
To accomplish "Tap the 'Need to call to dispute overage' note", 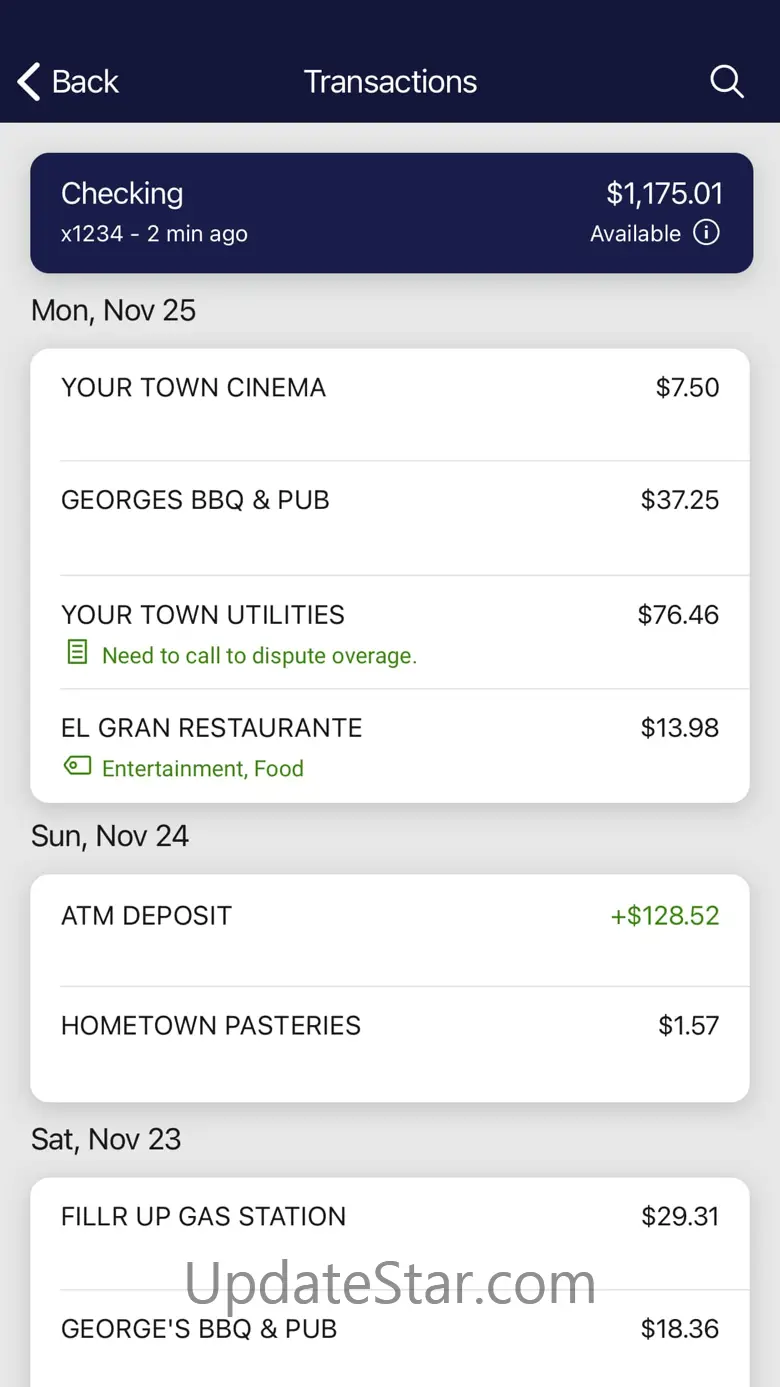I will point(259,656).
